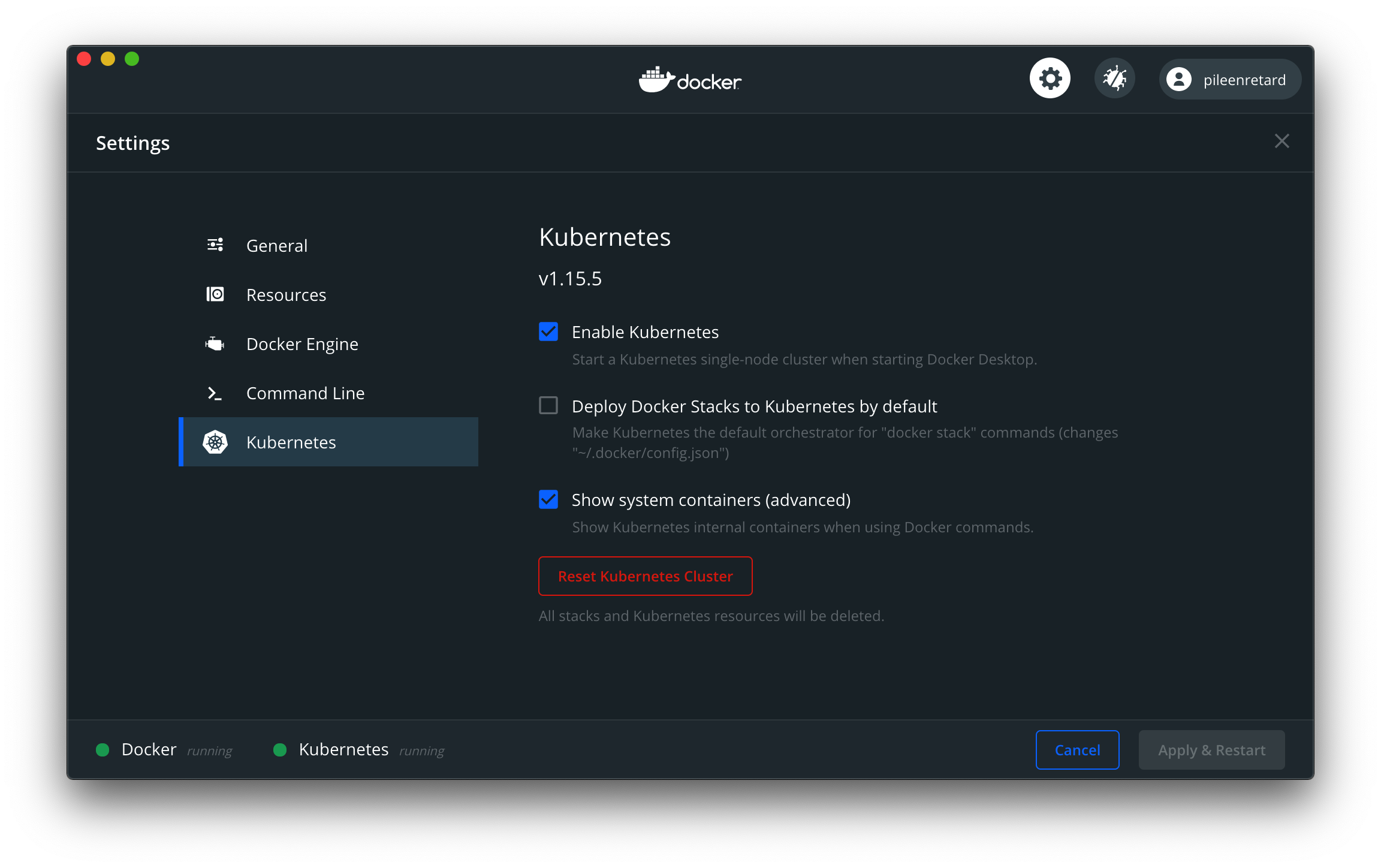This screenshot has height=868, width=1381.
Task: Click the 'Make Kubernetes the default orchestrator' description
Action: (845, 442)
